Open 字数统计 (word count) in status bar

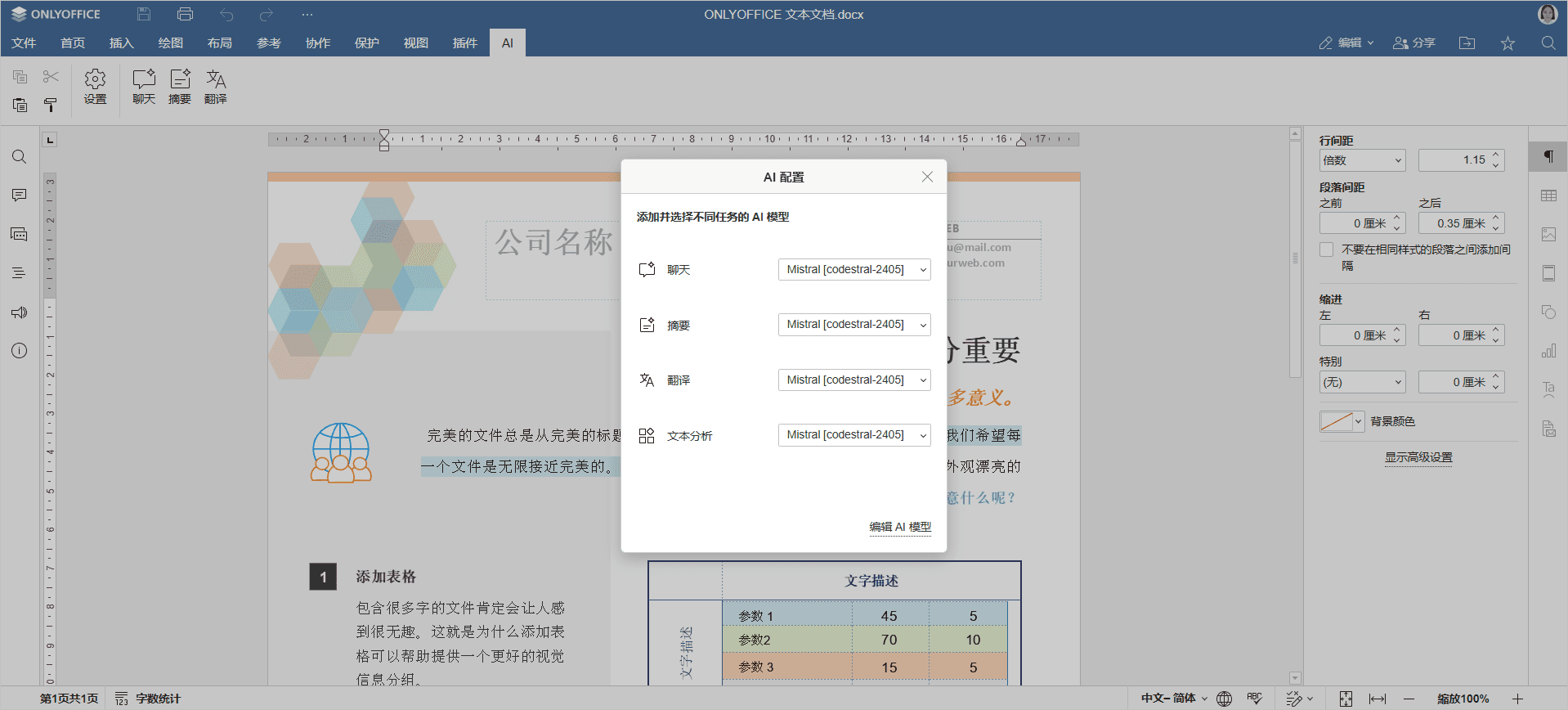pyautogui.click(x=148, y=699)
